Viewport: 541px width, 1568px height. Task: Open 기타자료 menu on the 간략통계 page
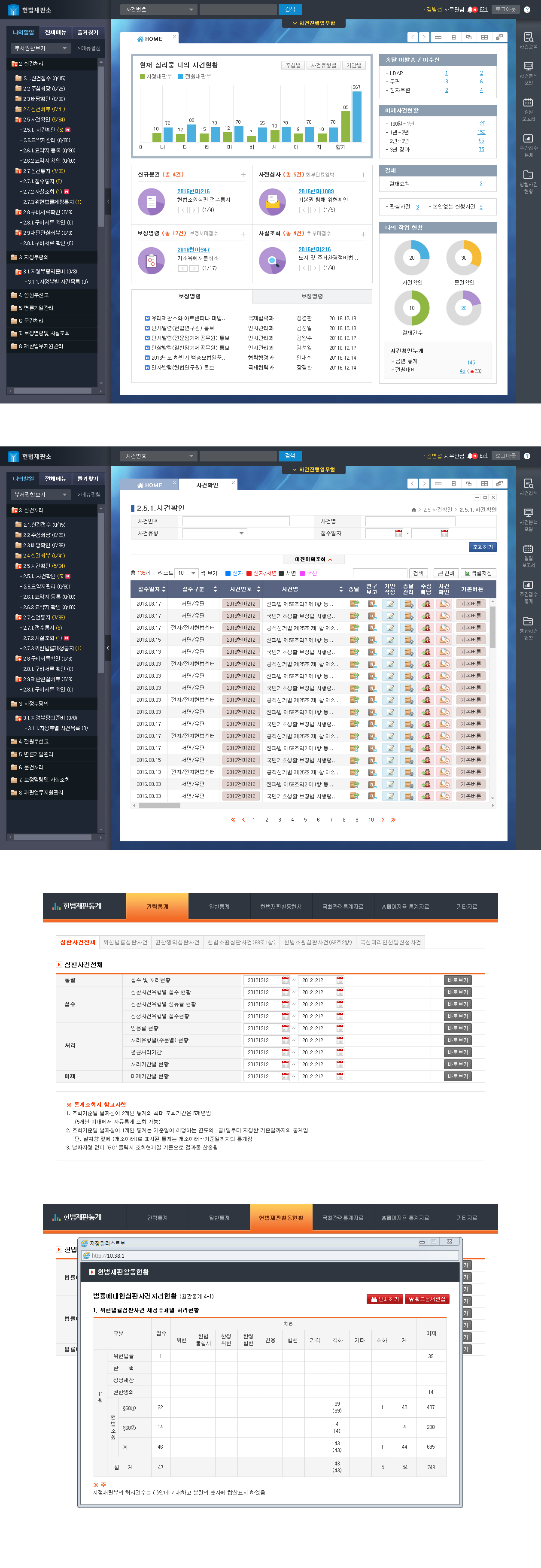click(467, 907)
